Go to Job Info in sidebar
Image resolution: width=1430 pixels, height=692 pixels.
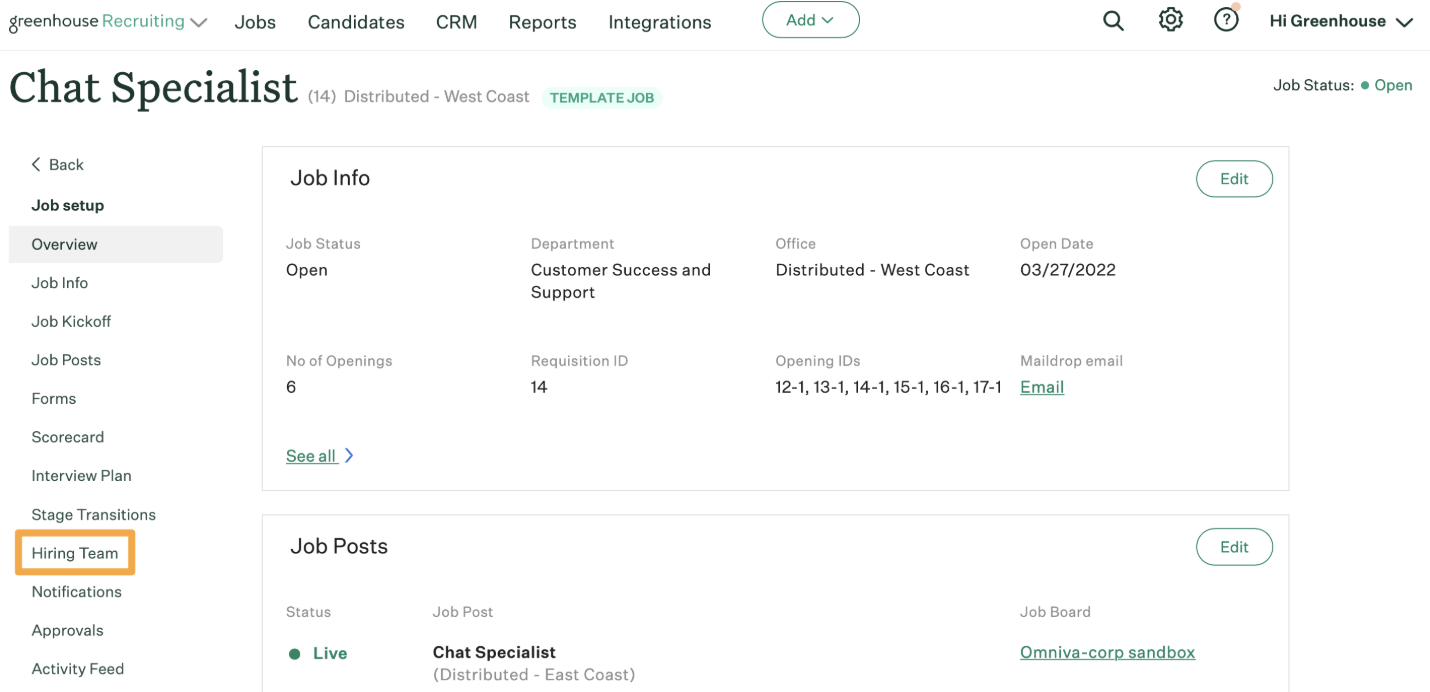tap(60, 283)
